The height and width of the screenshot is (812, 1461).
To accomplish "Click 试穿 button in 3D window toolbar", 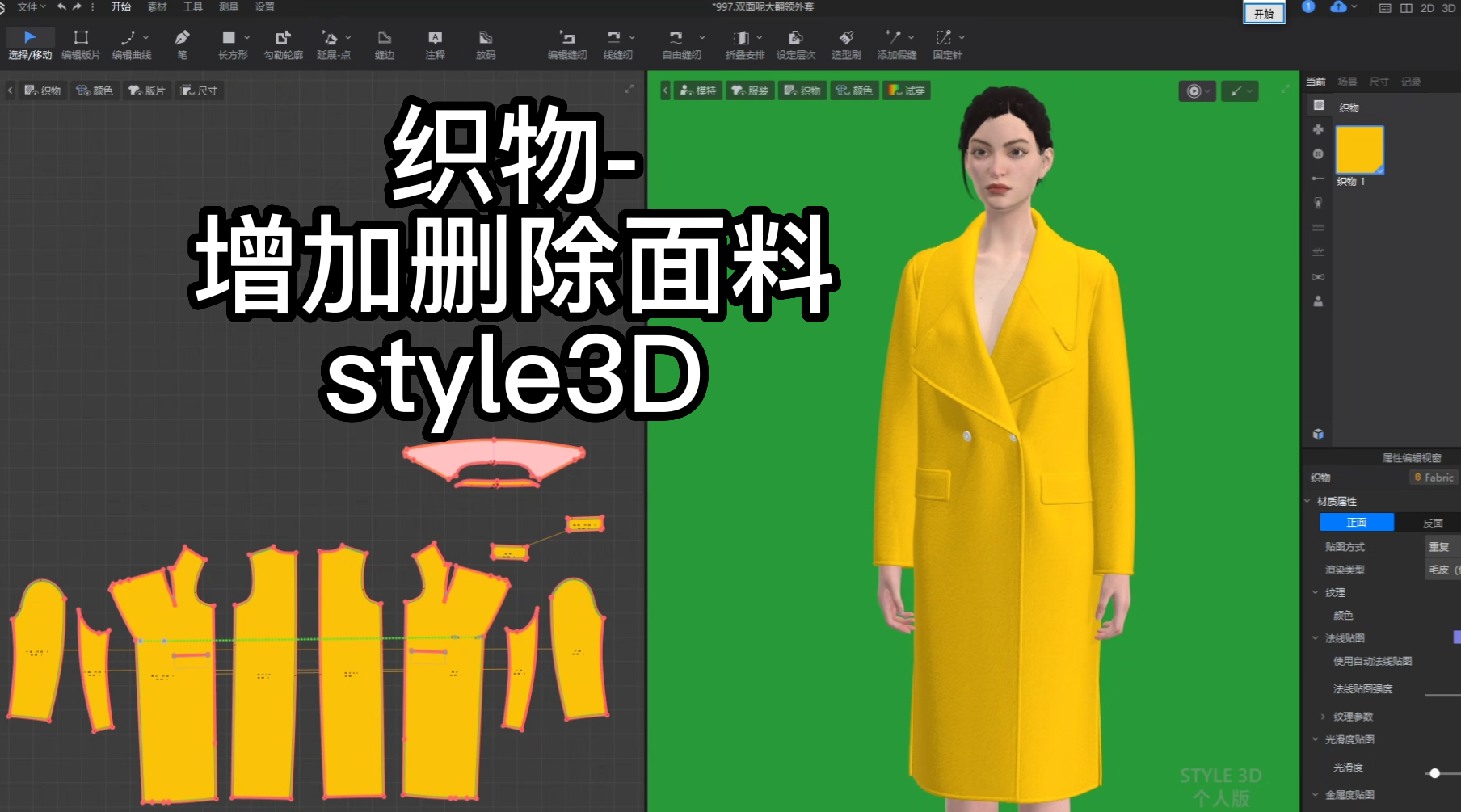I will pos(907,90).
